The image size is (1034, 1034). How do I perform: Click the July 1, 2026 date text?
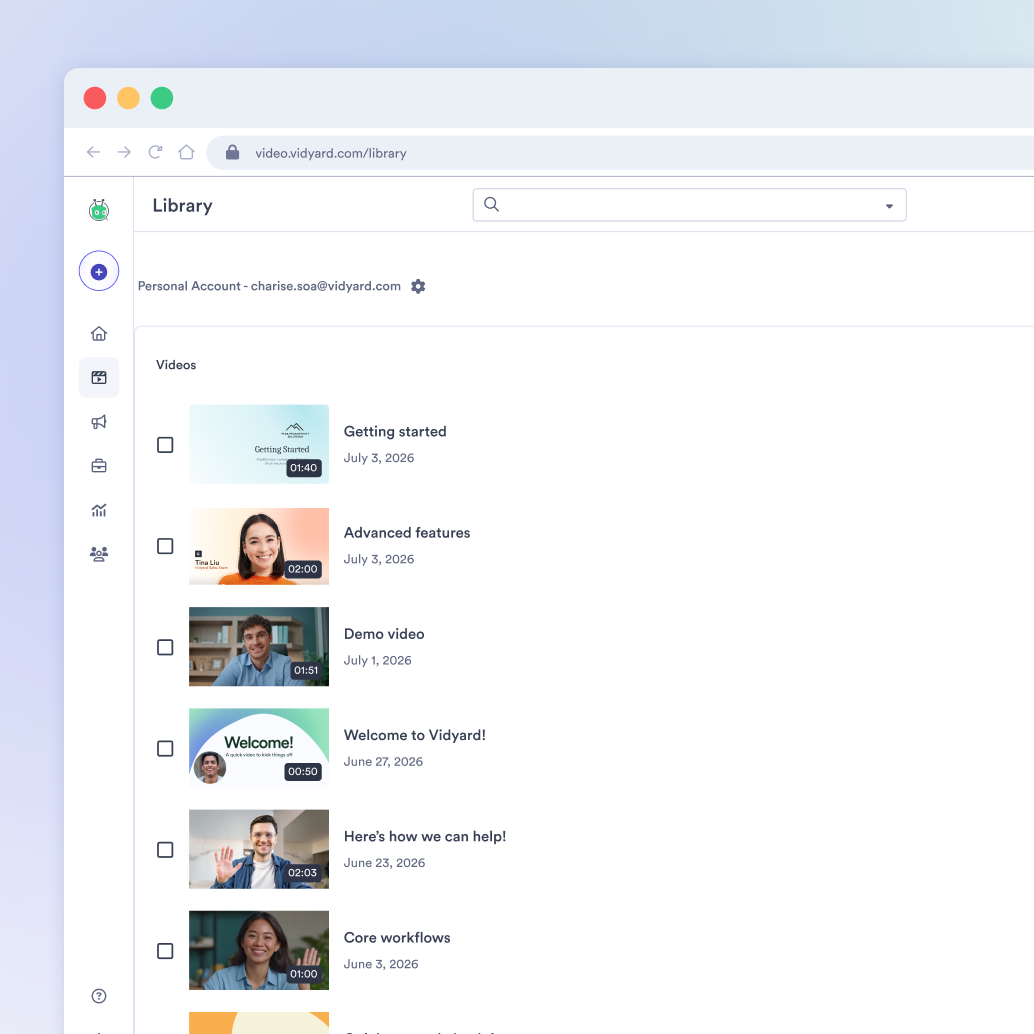377,660
